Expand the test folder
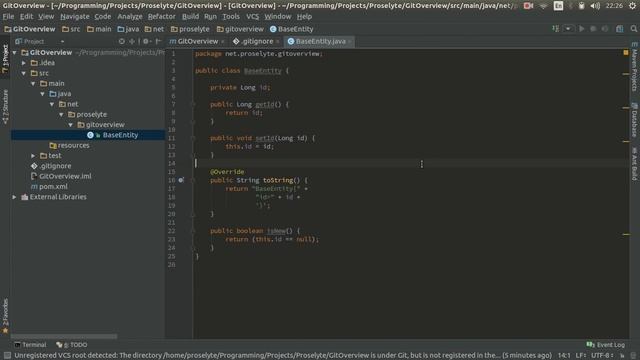 (x=33, y=156)
